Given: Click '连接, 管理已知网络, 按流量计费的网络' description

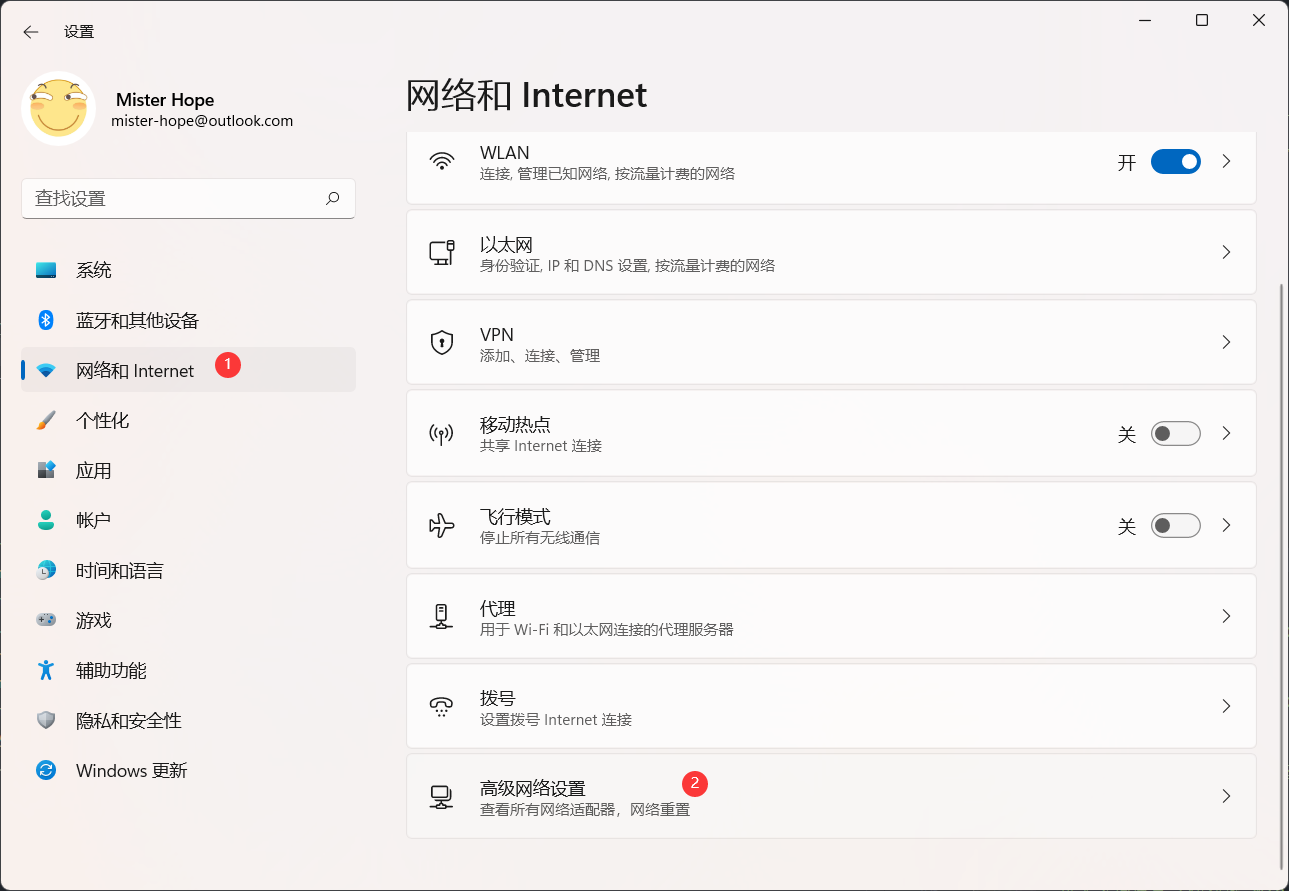Looking at the screenshot, I should (x=607, y=174).
